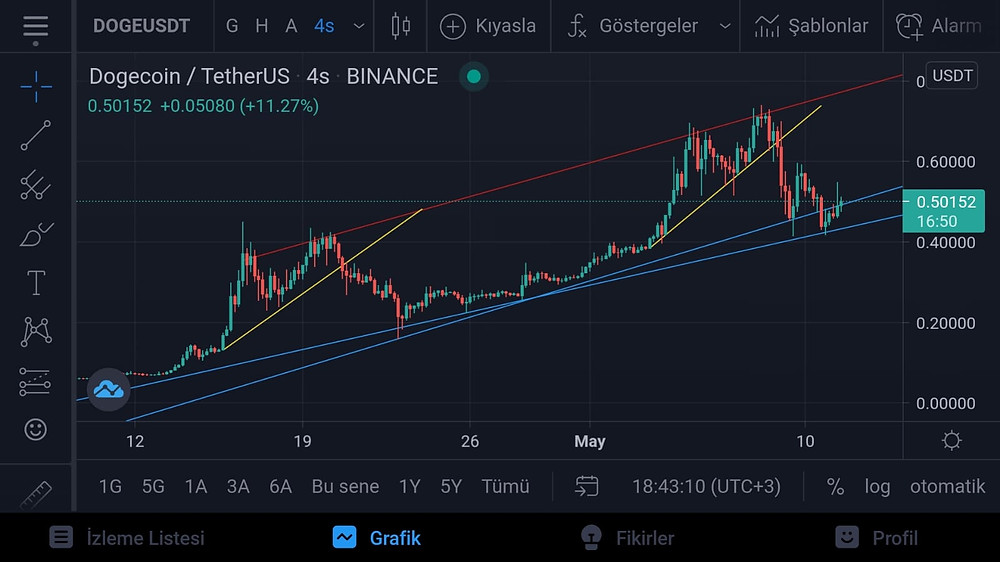Select the trend line drawing tool
The height and width of the screenshot is (562, 1000).
(36, 135)
